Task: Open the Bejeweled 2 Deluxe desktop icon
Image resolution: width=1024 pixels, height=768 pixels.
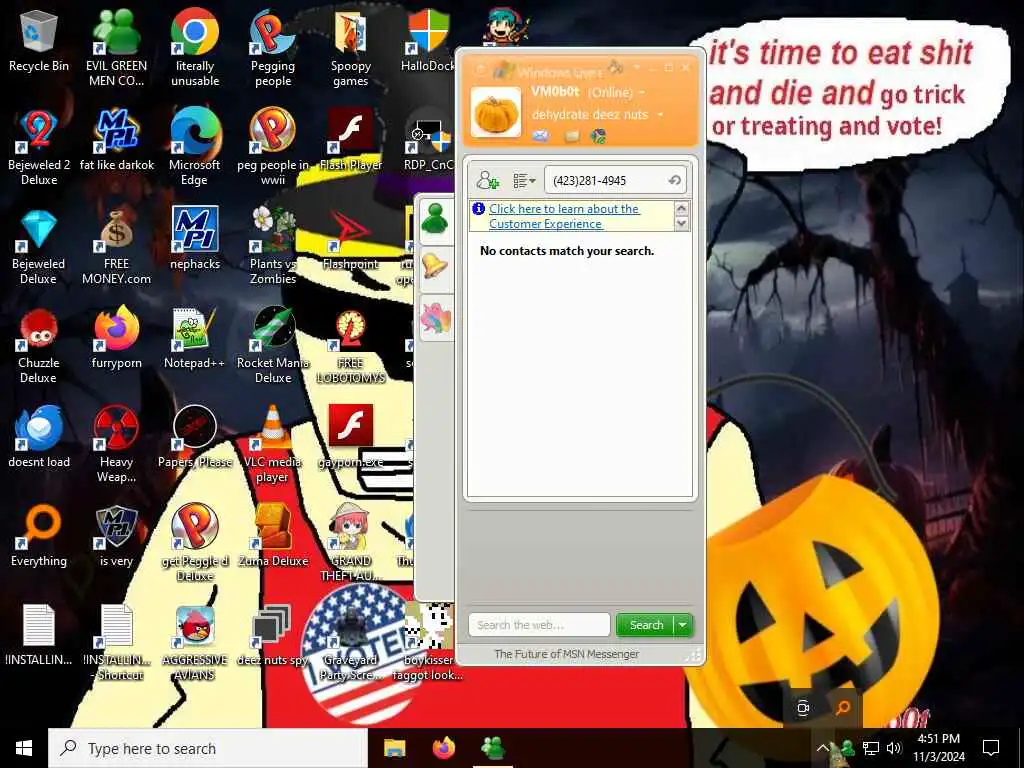Action: (39, 147)
